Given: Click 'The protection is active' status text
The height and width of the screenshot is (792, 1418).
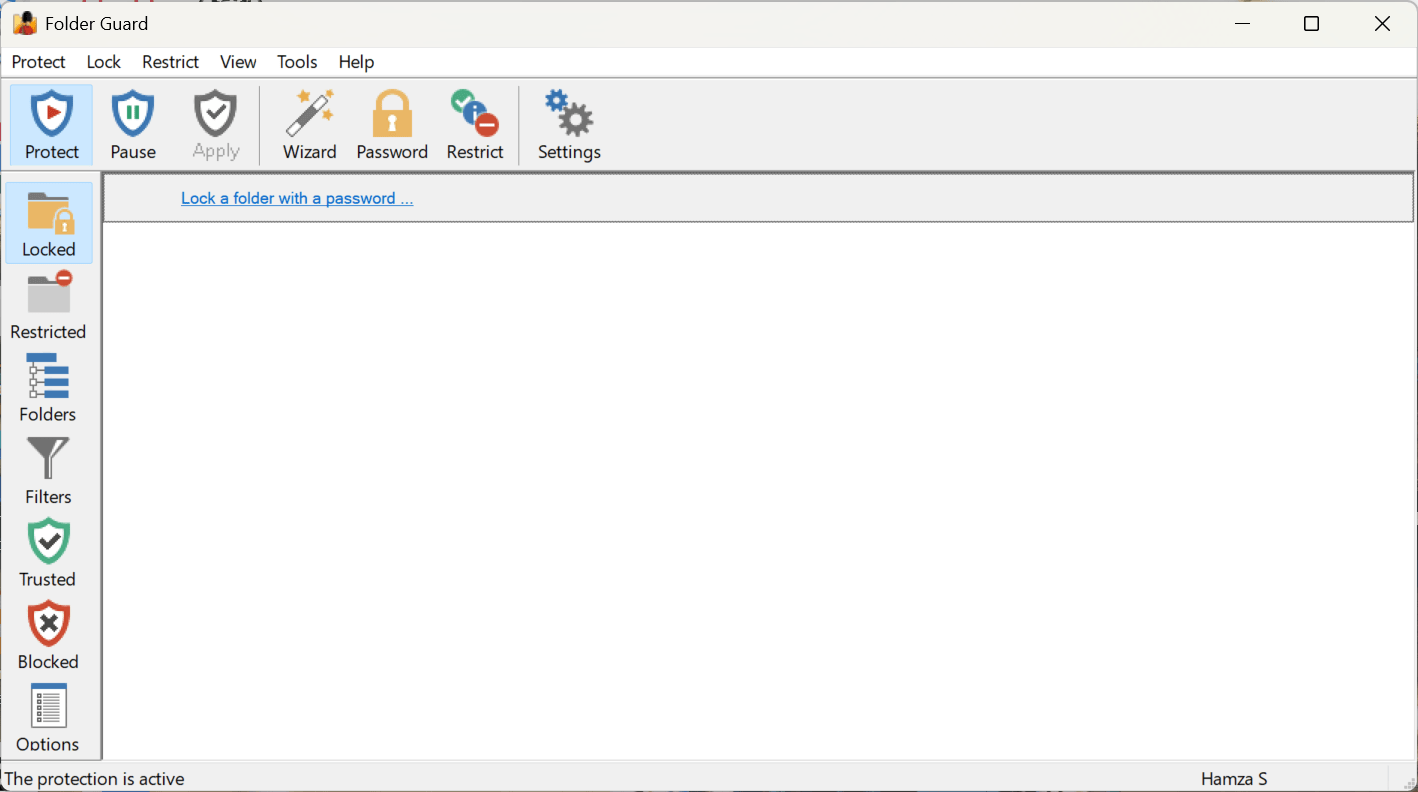Looking at the screenshot, I should click(95, 778).
